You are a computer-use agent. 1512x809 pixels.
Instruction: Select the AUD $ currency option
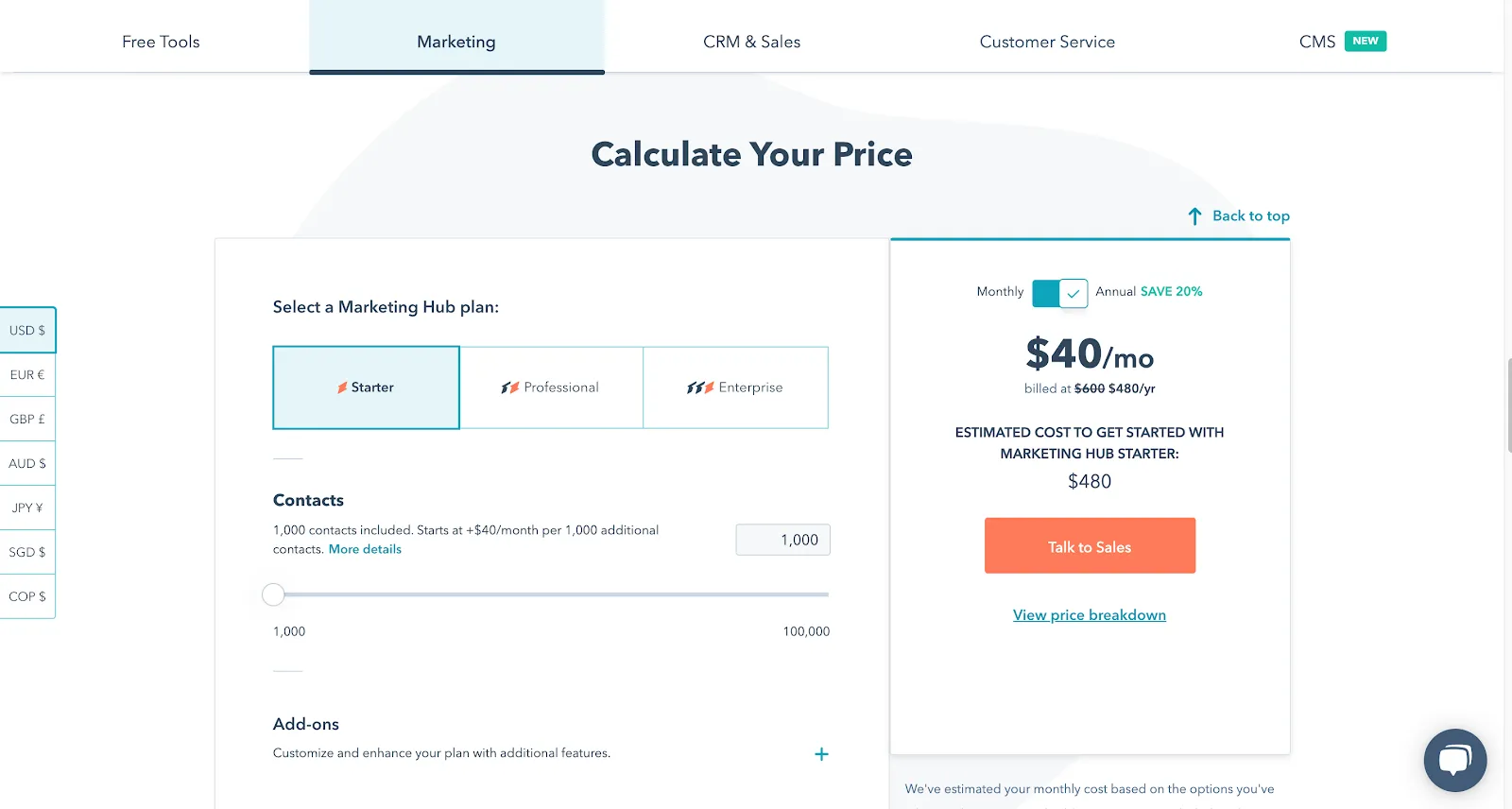click(27, 463)
